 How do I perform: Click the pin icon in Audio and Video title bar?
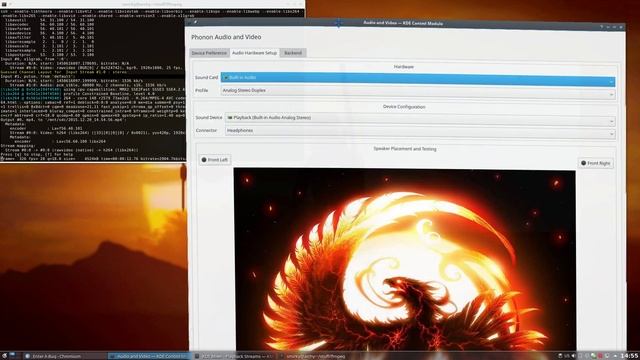pyautogui.click(x=195, y=22)
